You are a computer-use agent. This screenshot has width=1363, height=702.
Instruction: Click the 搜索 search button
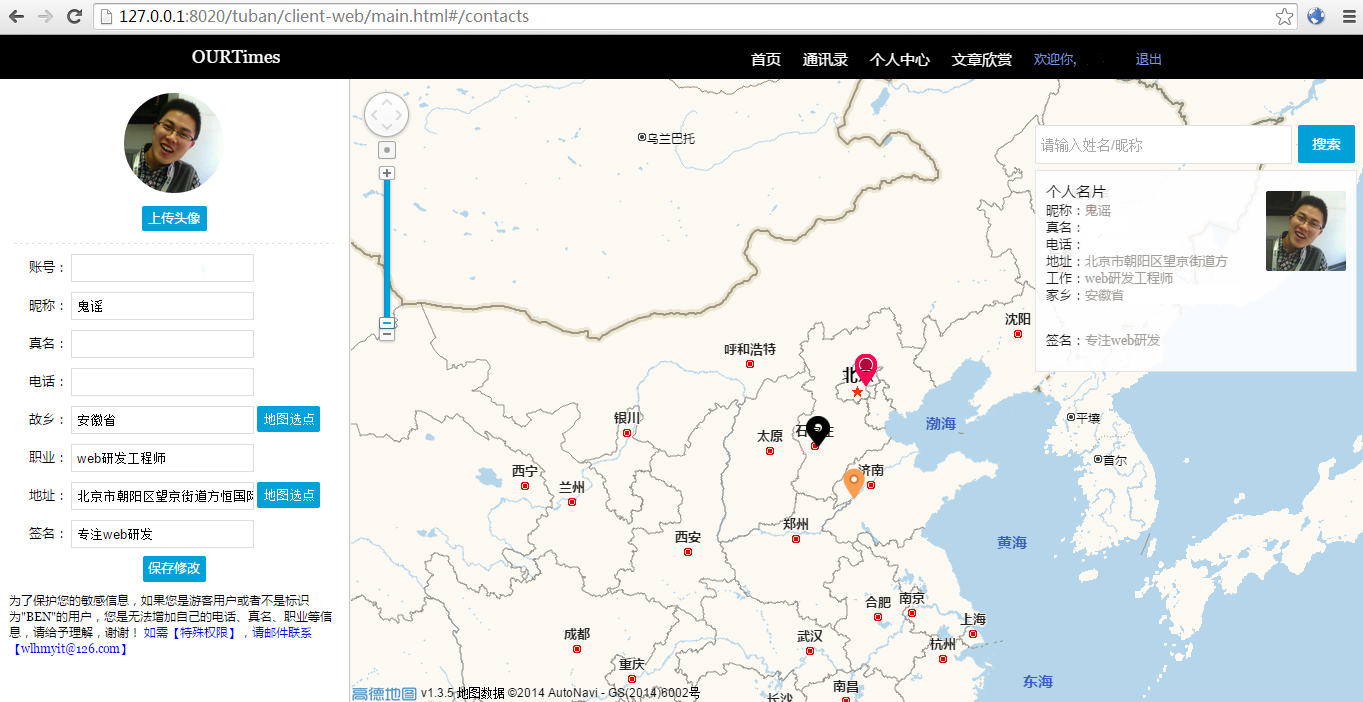pos(1326,144)
